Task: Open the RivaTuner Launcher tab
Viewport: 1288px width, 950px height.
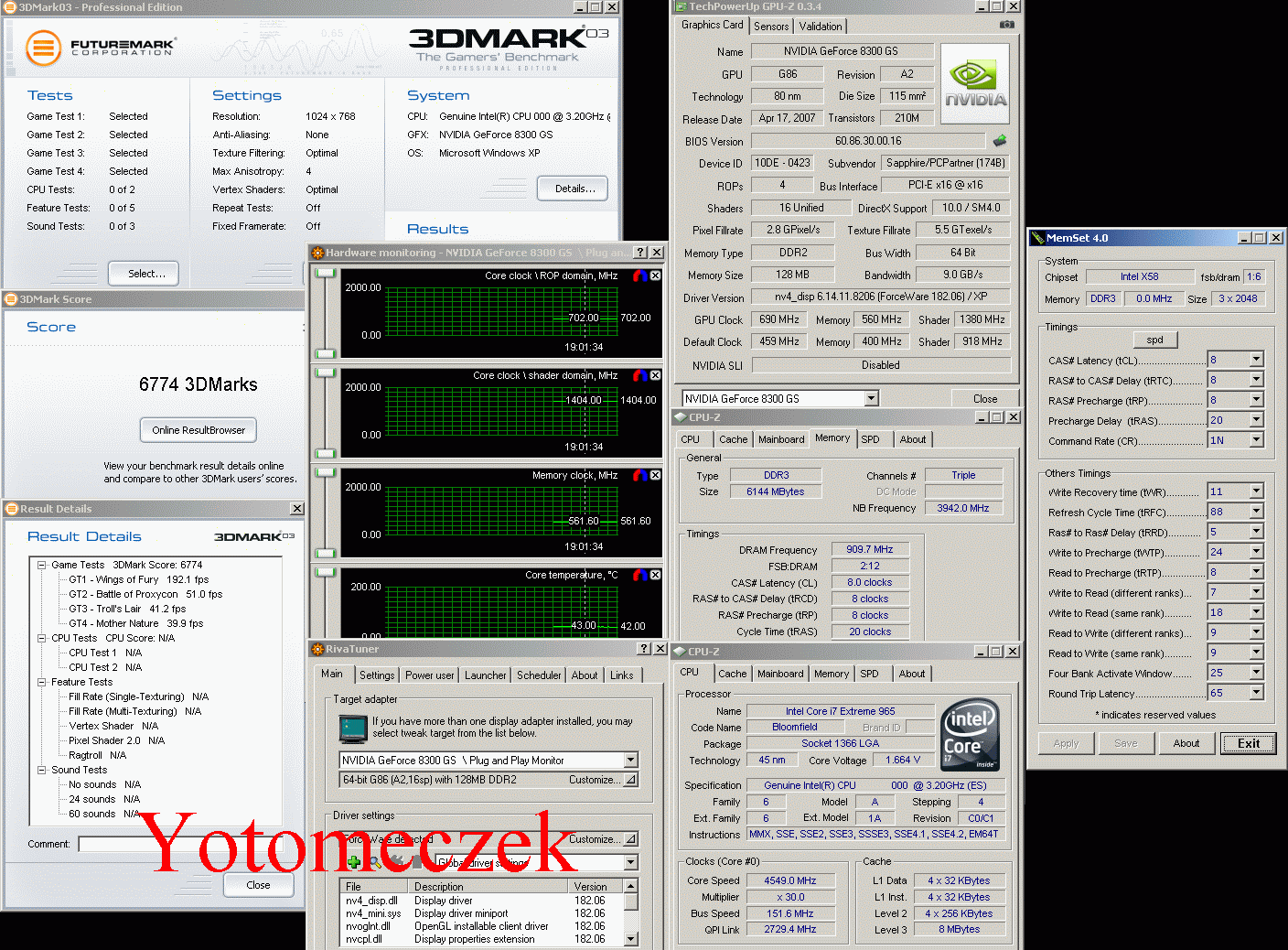Action: point(485,675)
